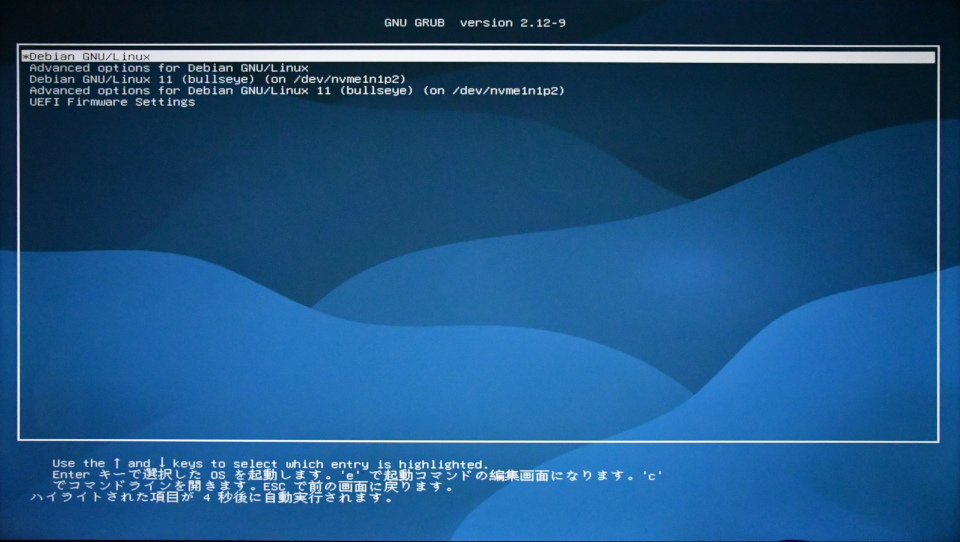Choose Debian GNU/Linux 11 (bullseye) boot entry
Image resolution: width=960 pixels, height=542 pixels.
point(217,79)
